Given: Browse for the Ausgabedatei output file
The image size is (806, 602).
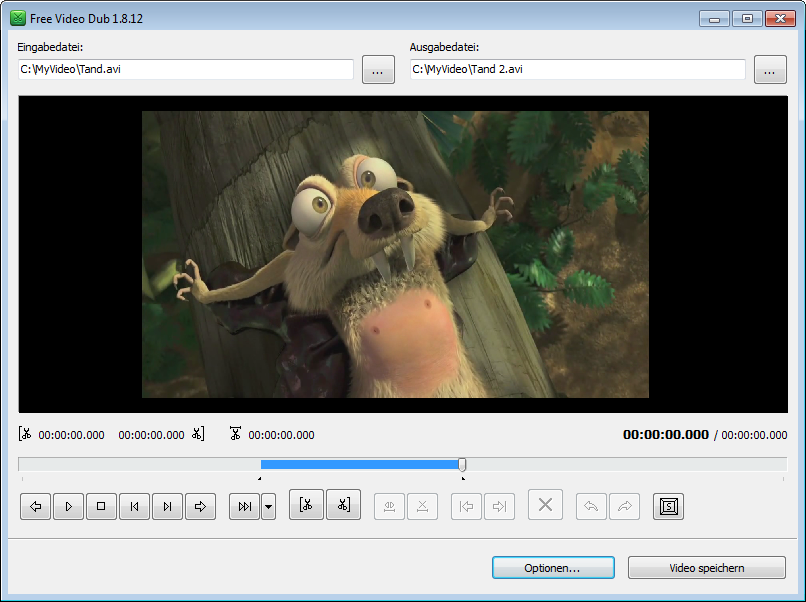Looking at the screenshot, I should (x=770, y=70).
